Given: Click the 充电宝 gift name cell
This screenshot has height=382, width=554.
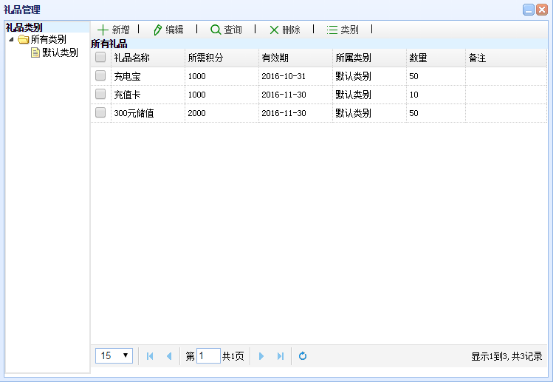Looking at the screenshot, I should [148, 76].
